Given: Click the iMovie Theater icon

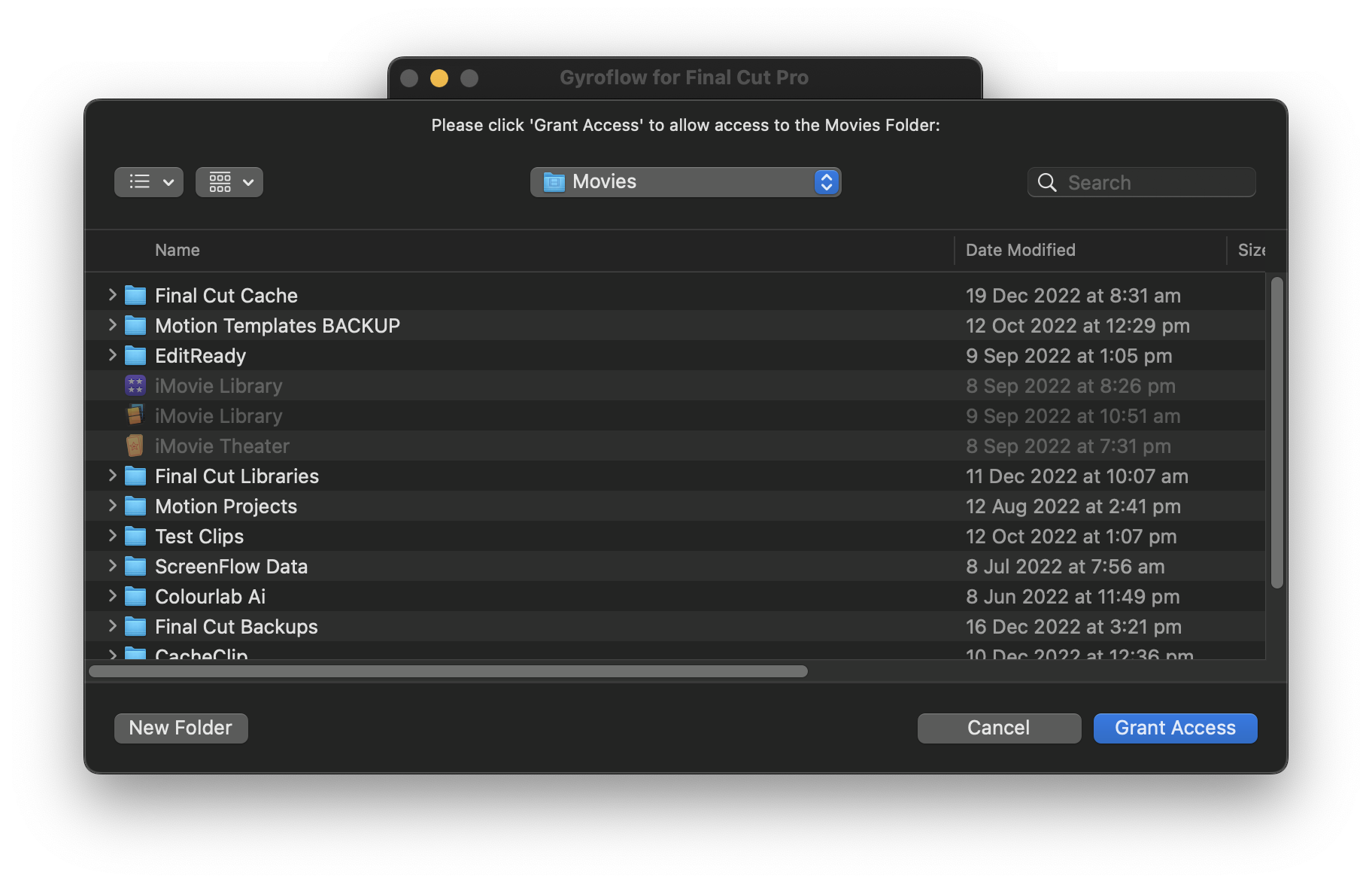Looking at the screenshot, I should point(135,446).
